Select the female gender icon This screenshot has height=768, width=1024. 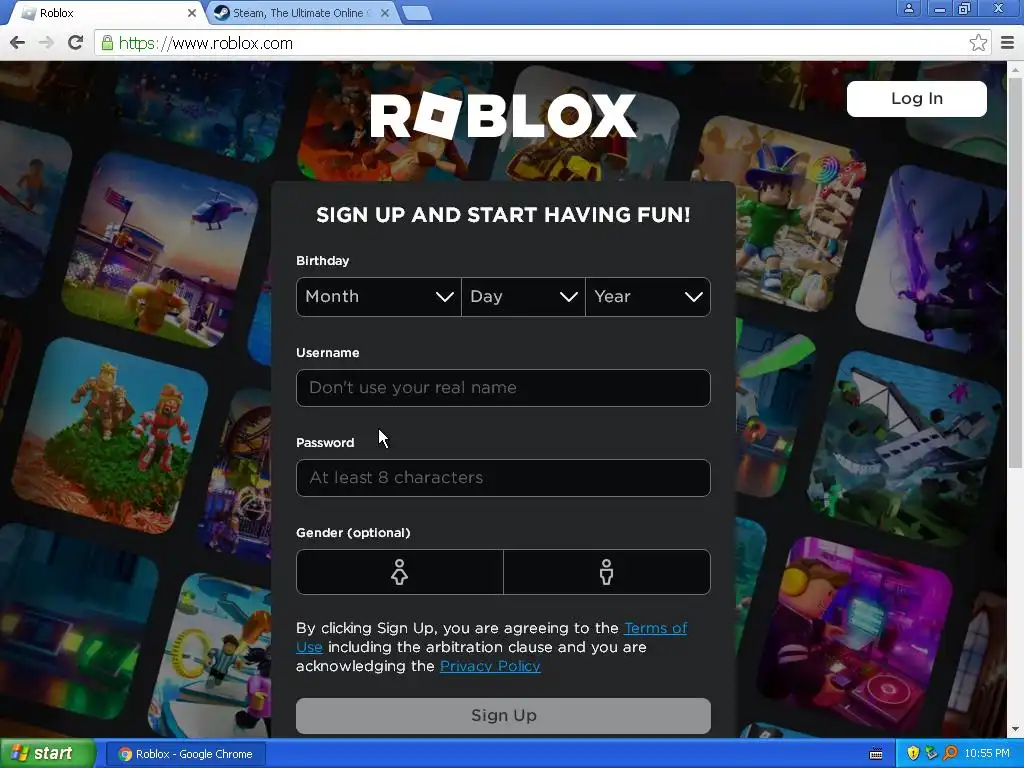point(400,572)
